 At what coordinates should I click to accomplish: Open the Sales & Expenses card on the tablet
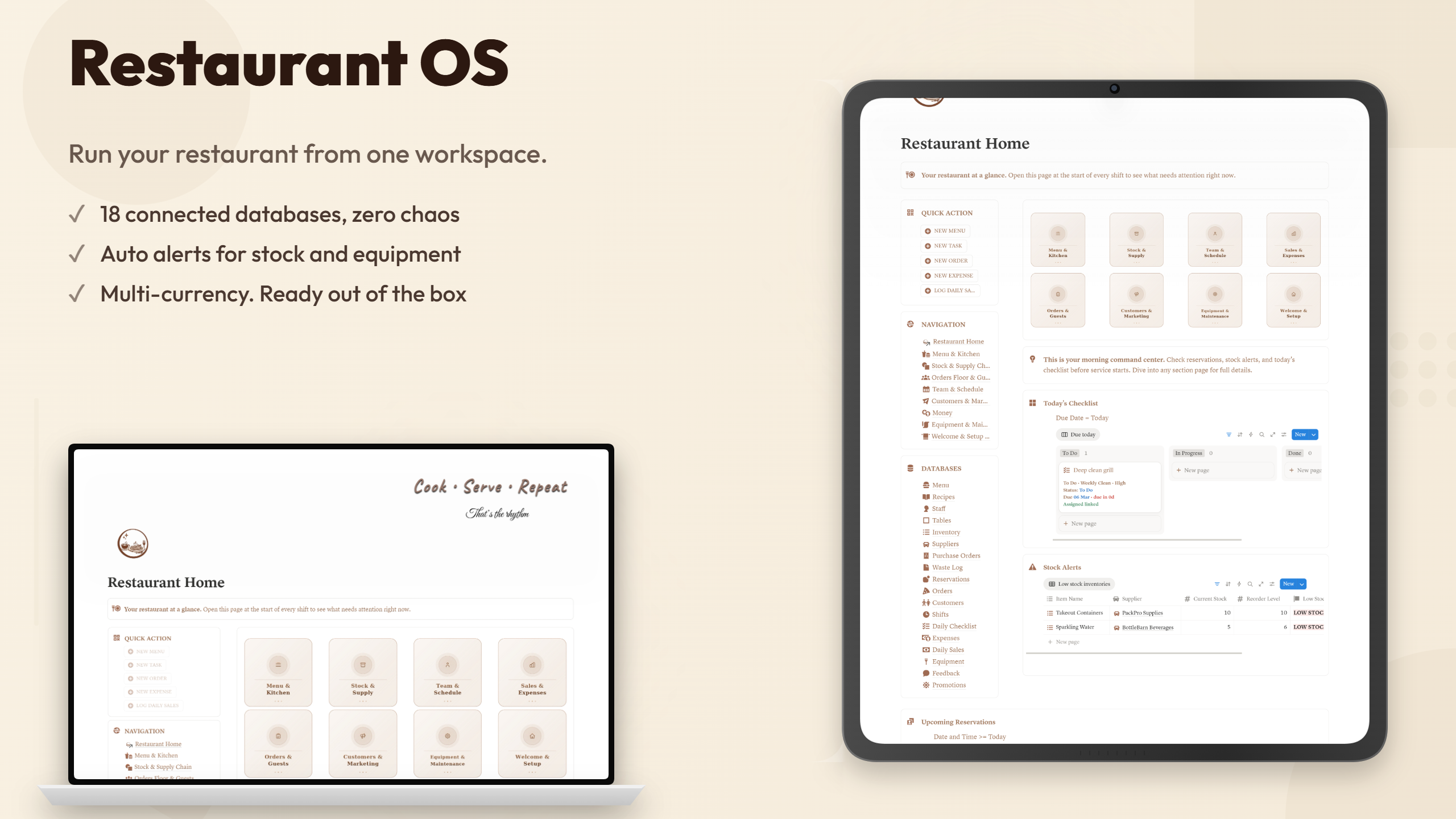1293,239
